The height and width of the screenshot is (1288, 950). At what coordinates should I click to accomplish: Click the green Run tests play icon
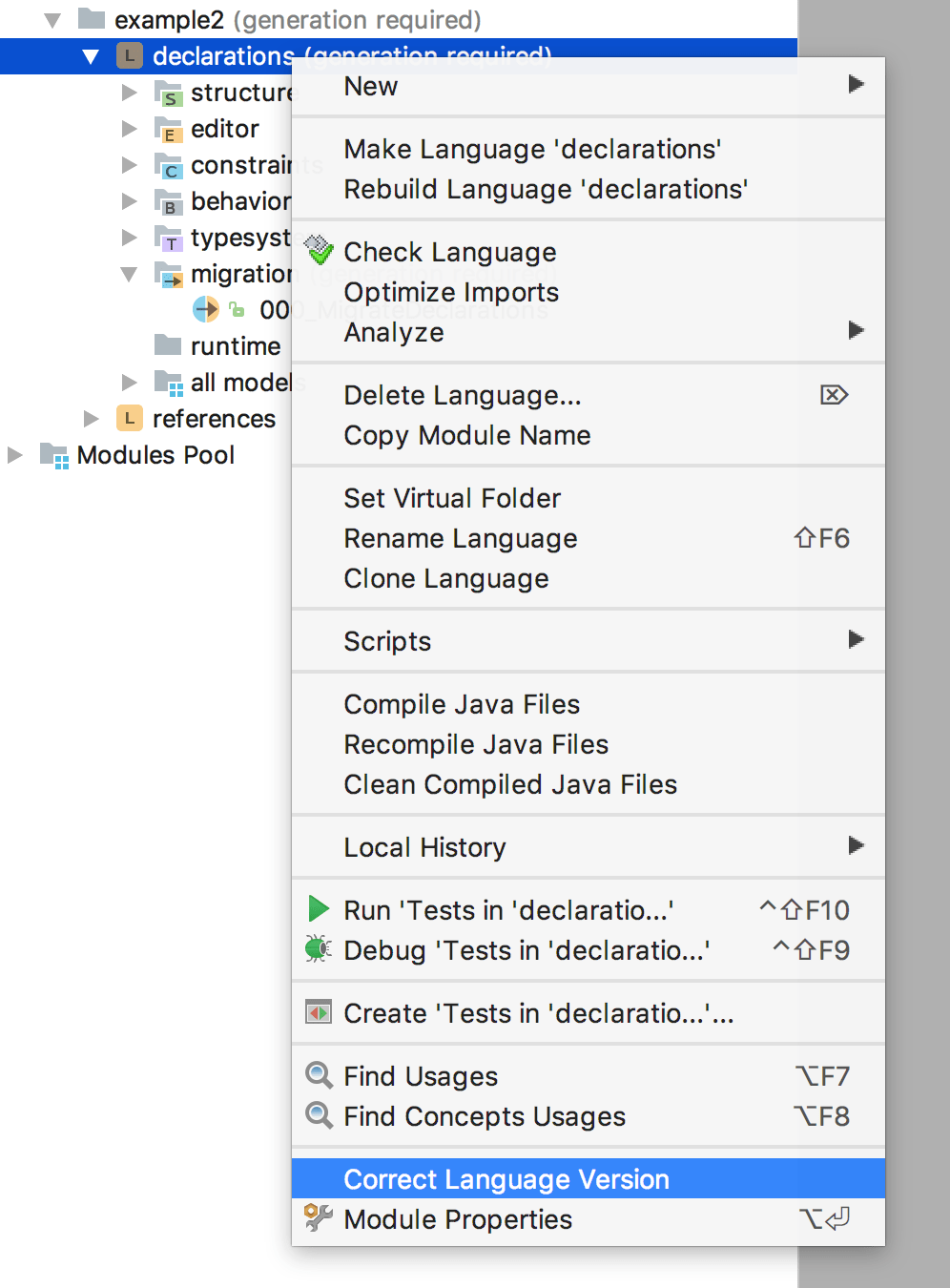[319, 909]
